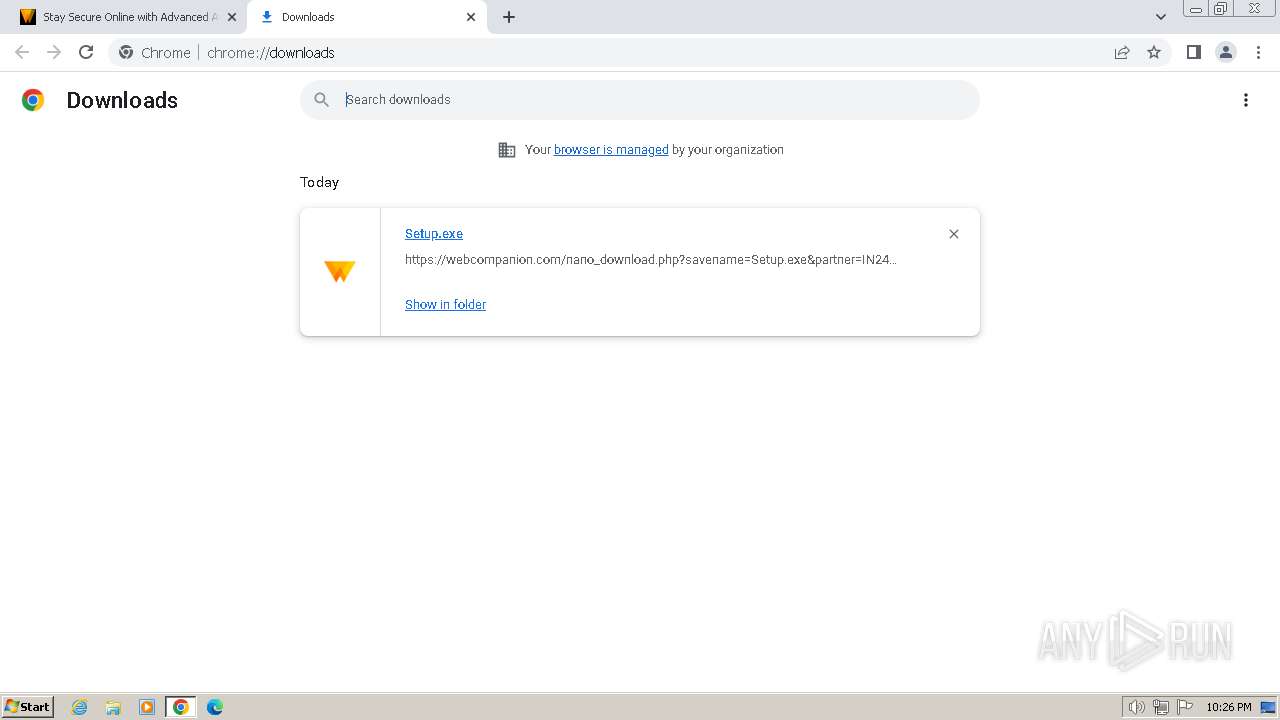Open File Explorer from the taskbar
This screenshot has height=720, width=1280.
[x=113, y=707]
